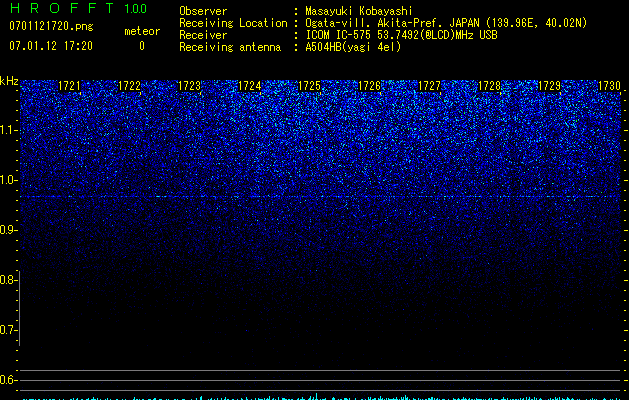
Task: Click the meteor count value 0
Action: [142, 46]
